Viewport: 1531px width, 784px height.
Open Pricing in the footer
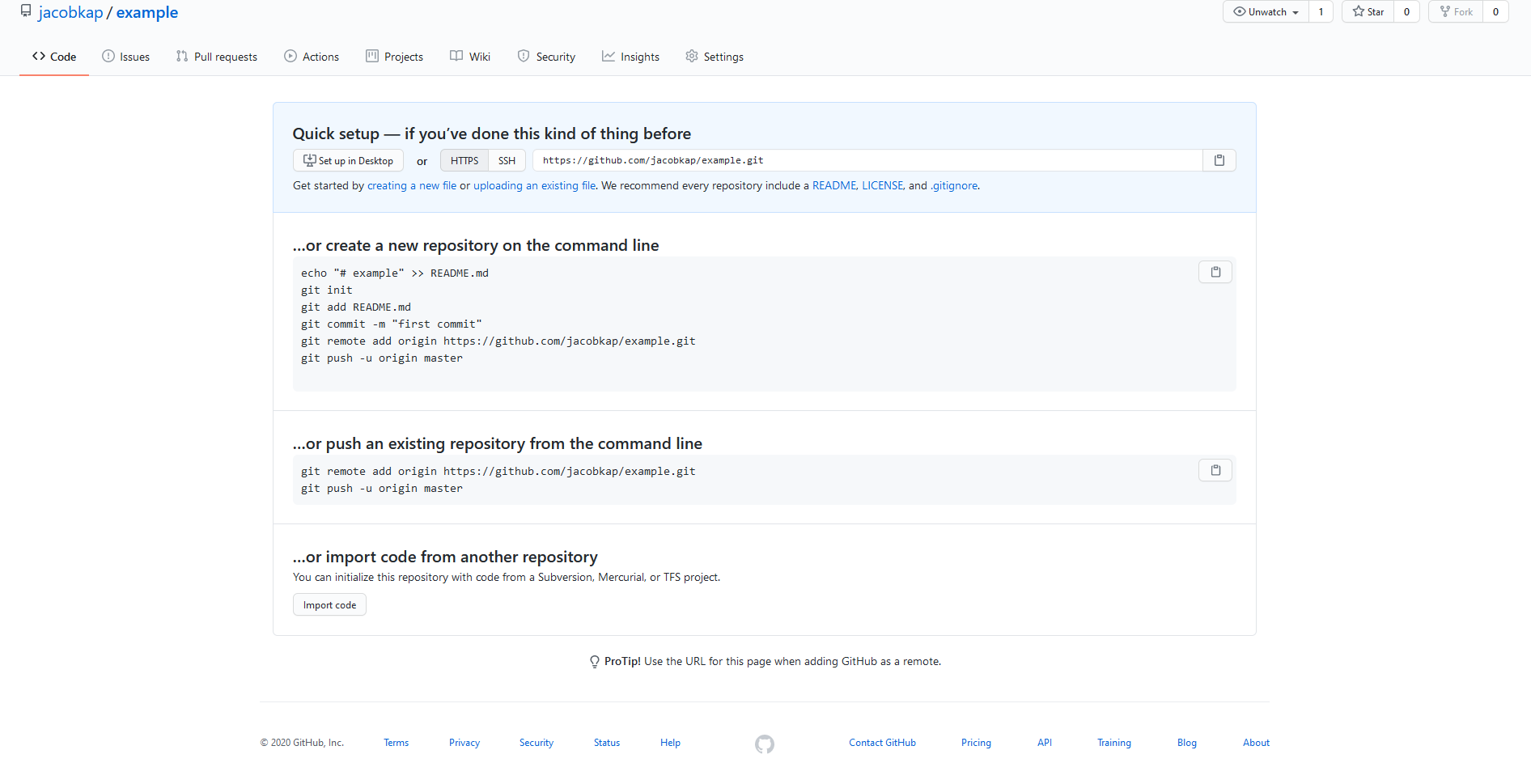[x=976, y=743]
